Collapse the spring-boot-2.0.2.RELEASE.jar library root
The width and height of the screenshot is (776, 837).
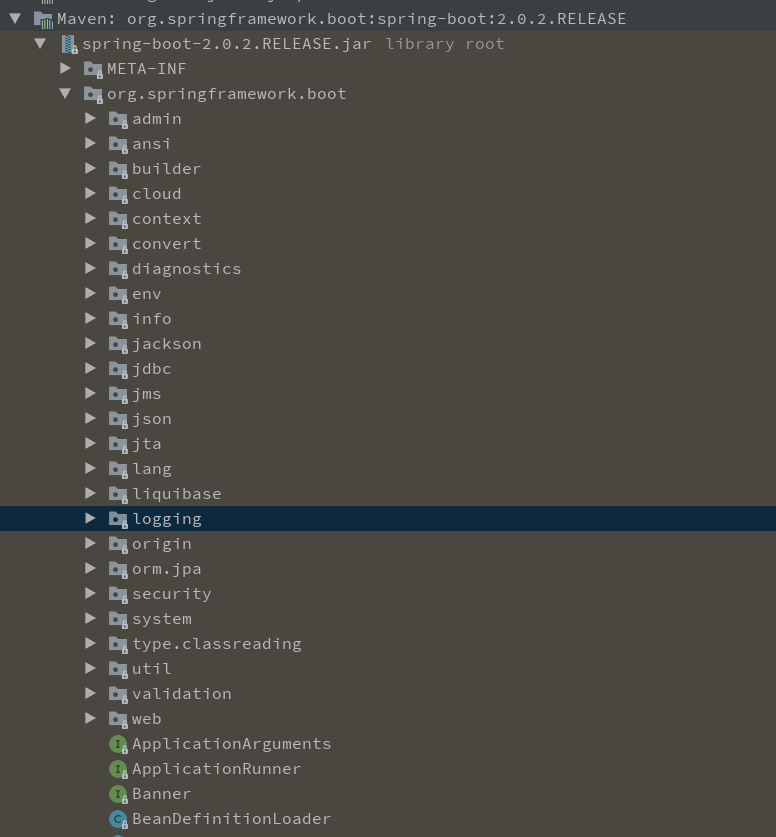tap(41, 43)
